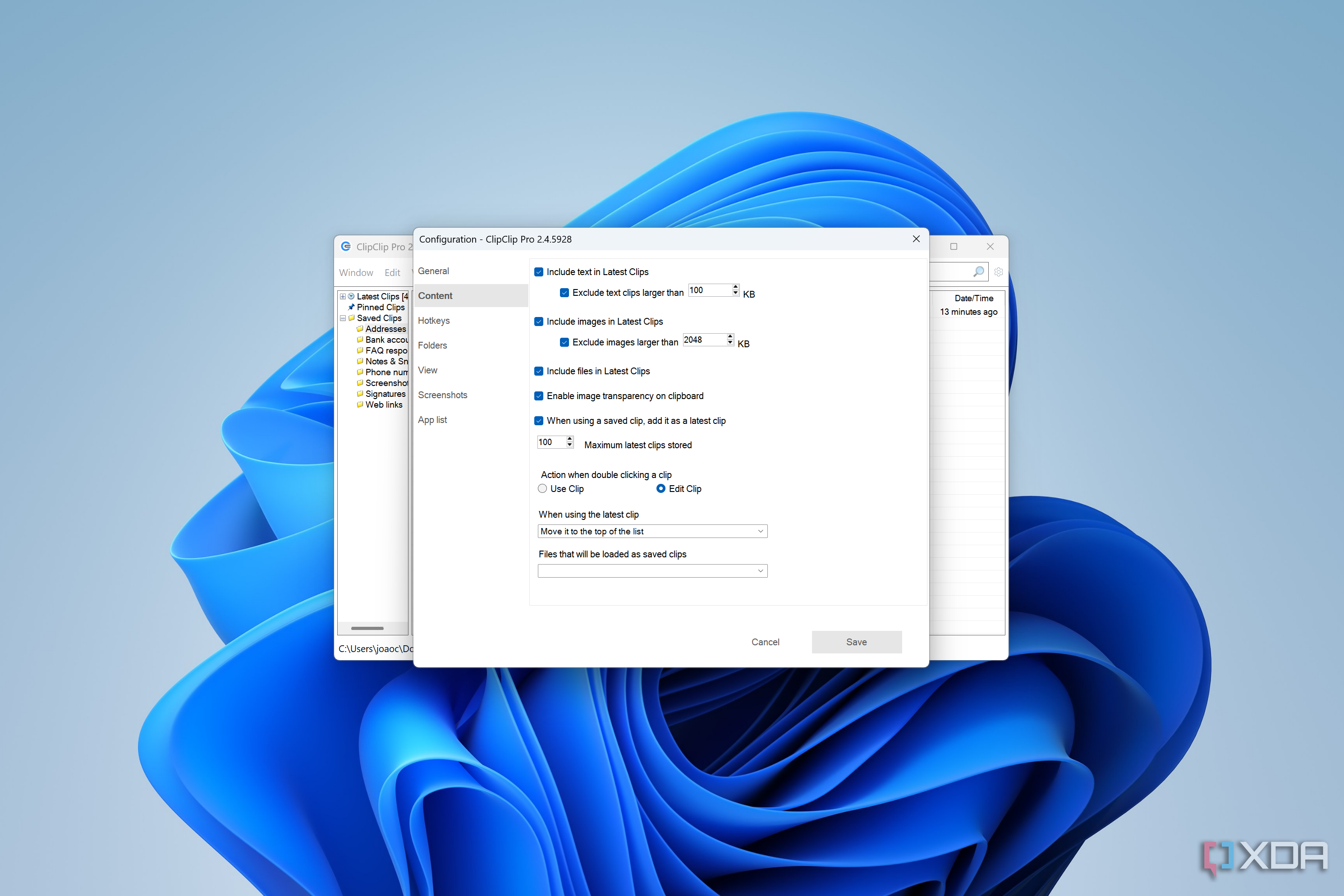1344x896 pixels.
Task: Open the settings gear icon in ClipClip window
Action: (999, 272)
